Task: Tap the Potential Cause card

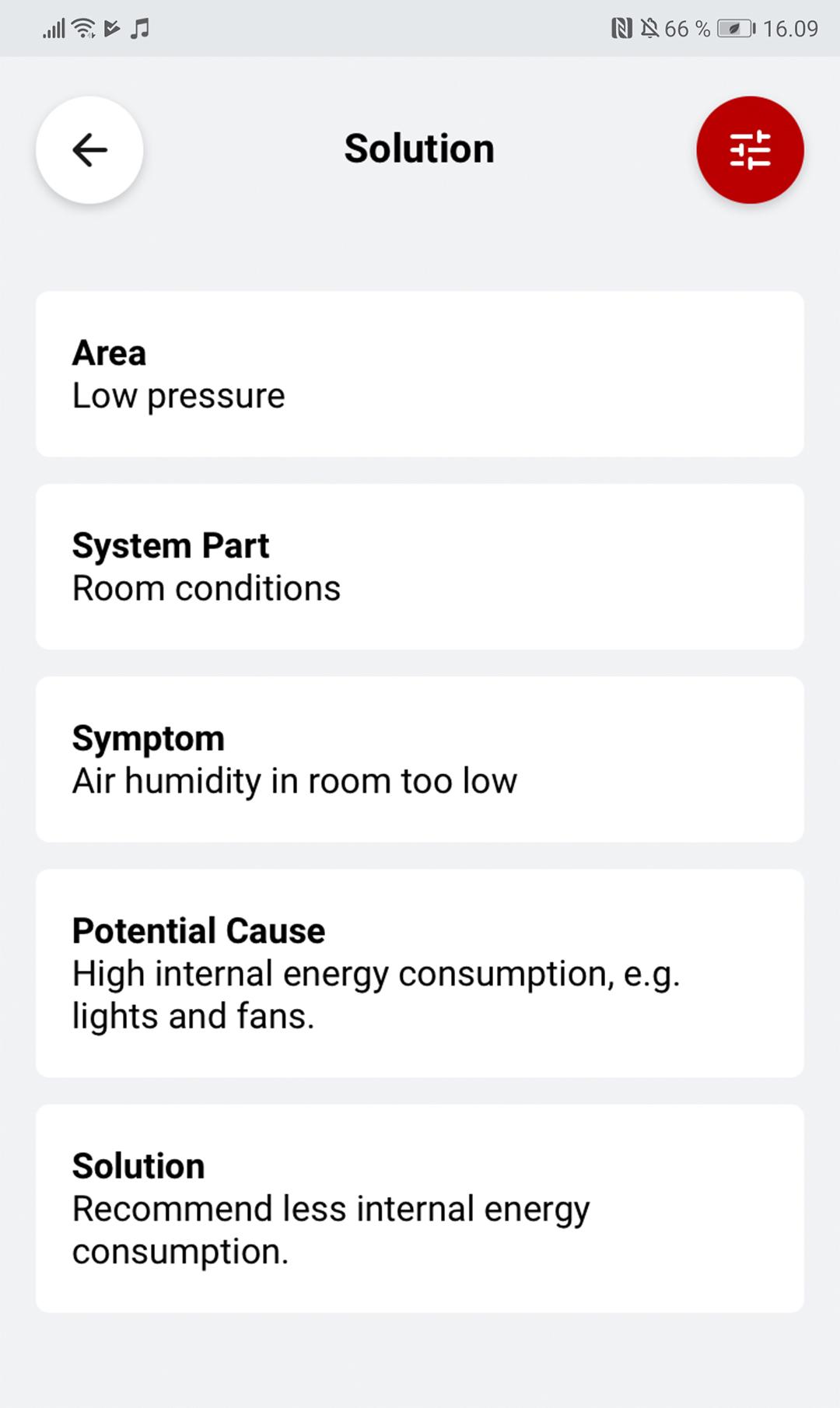Action: tap(420, 973)
